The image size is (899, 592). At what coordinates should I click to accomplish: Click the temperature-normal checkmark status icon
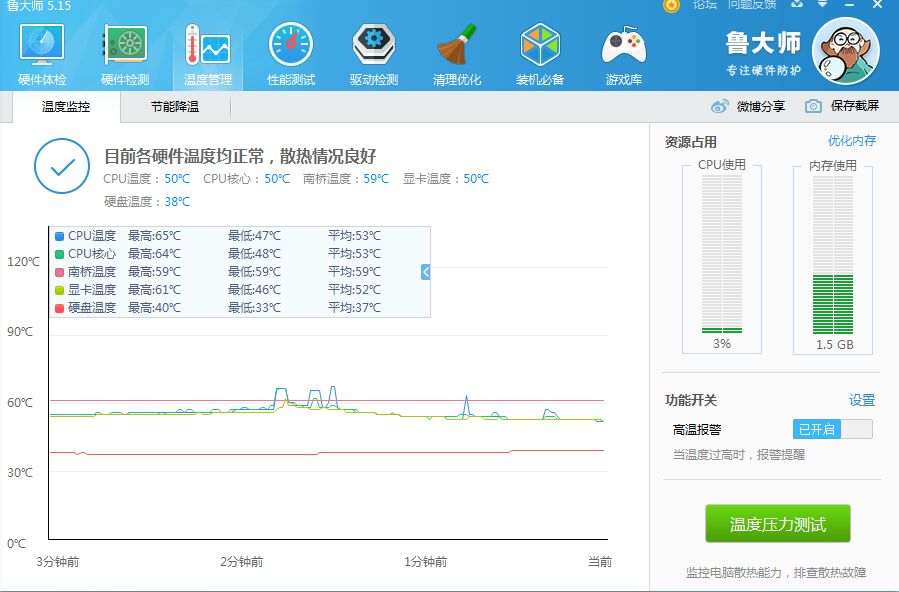click(x=62, y=166)
